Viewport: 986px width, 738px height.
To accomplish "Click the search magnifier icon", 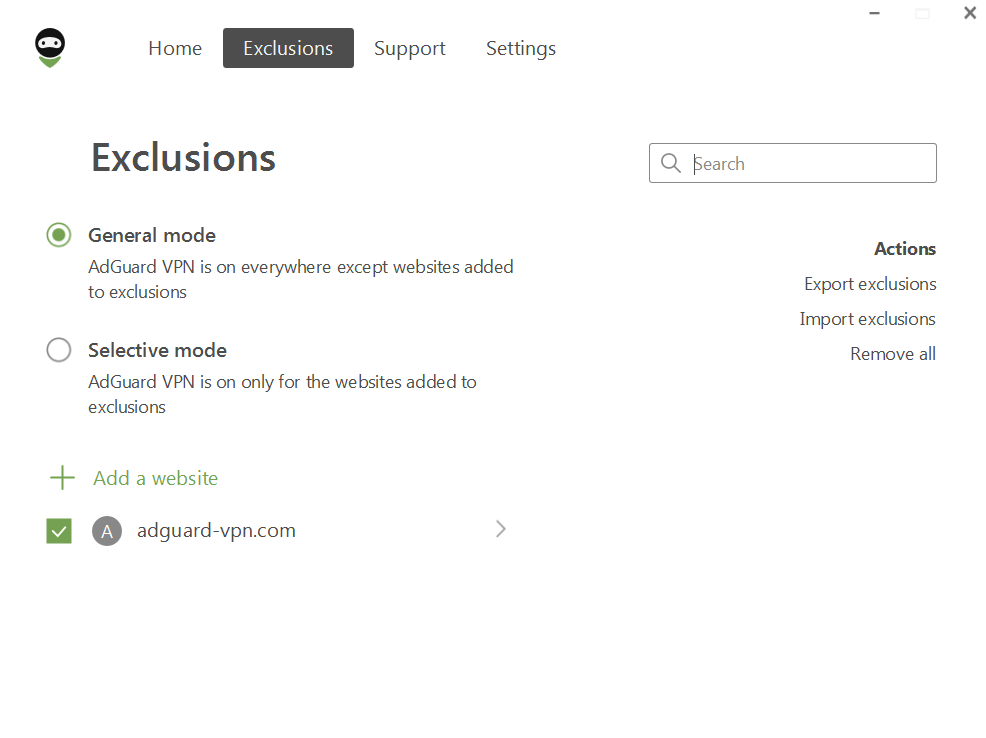I will point(670,163).
